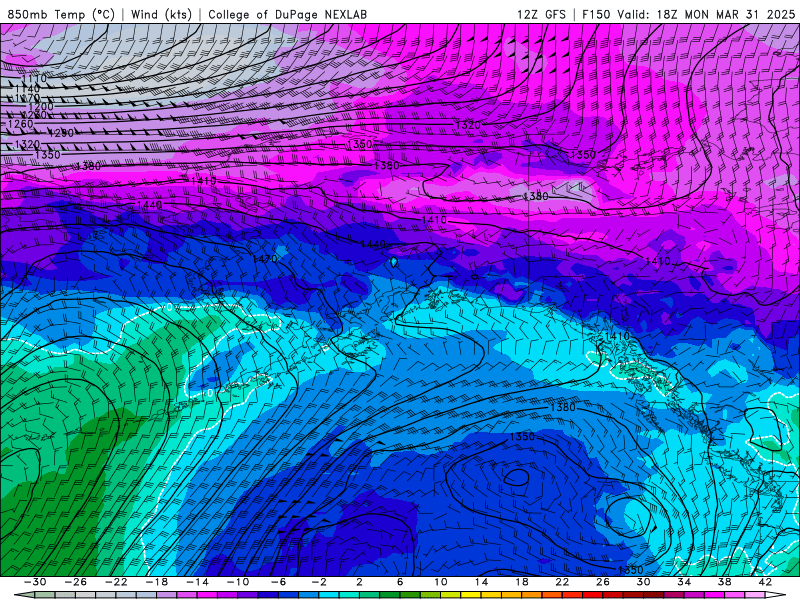The height and width of the screenshot is (600, 800).
Task: Click the 'Wind (kts)' header label
Action: click(x=161, y=14)
